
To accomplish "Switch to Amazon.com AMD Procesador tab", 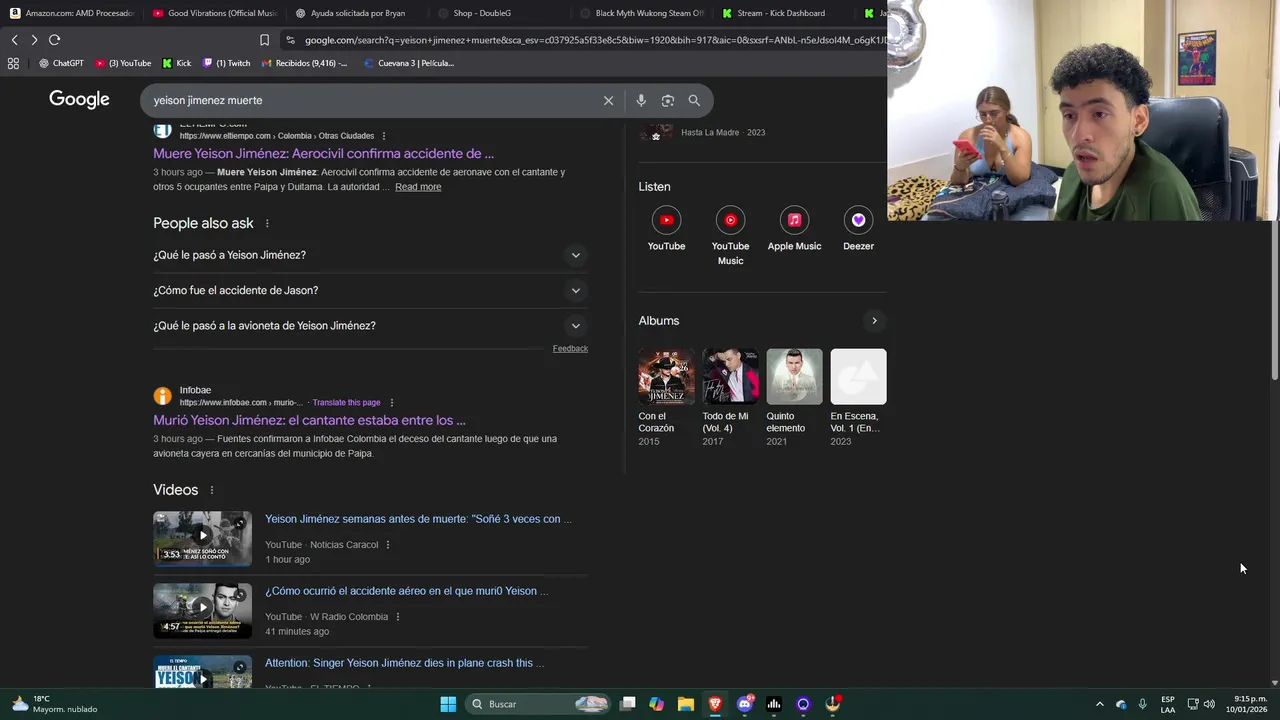I will [x=73, y=13].
